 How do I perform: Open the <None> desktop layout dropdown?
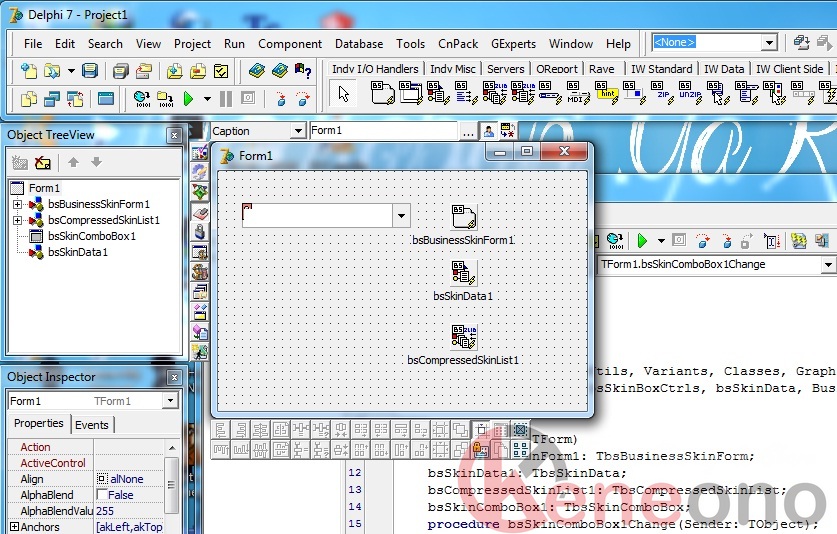click(769, 42)
